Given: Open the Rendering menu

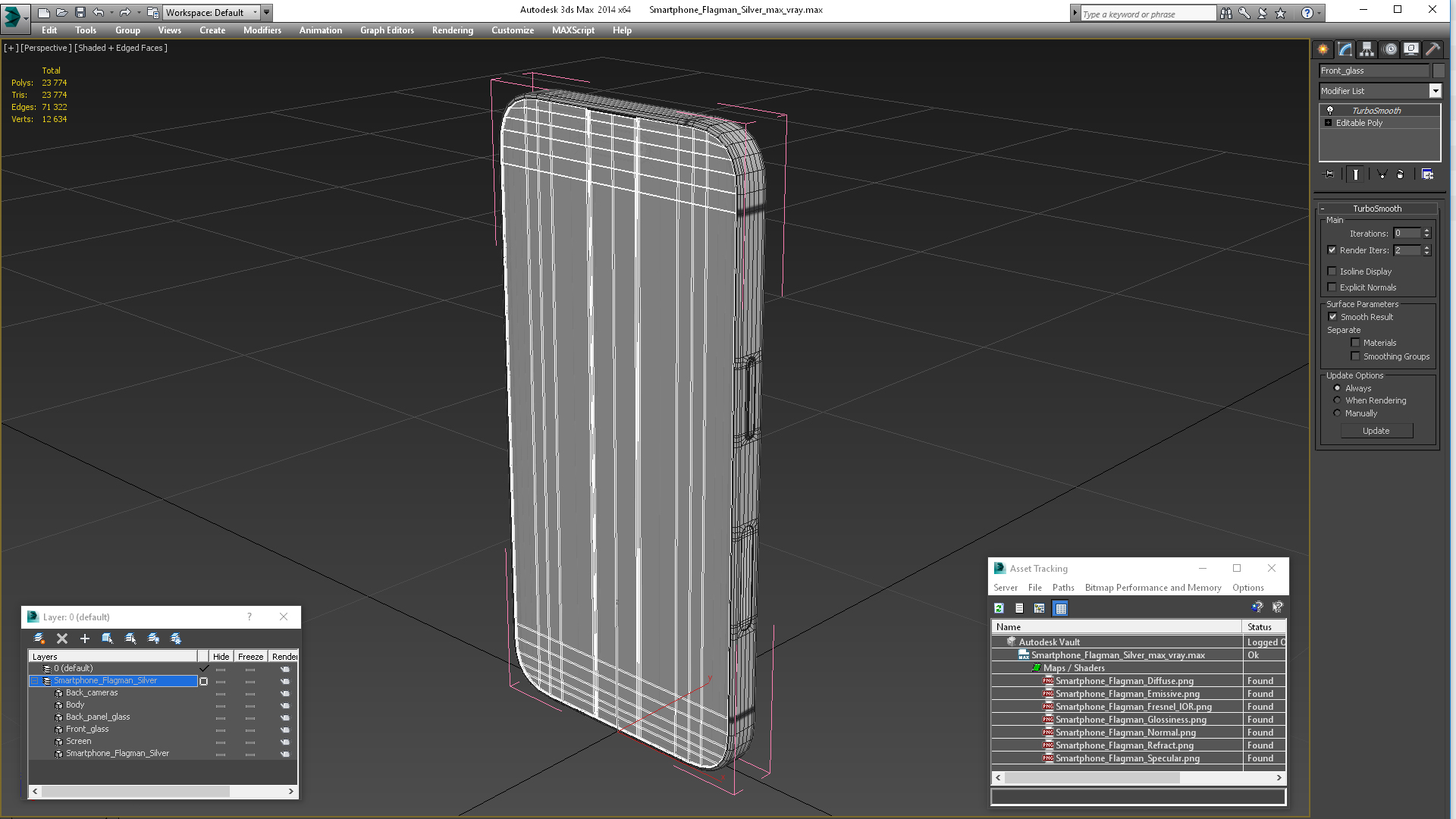Looking at the screenshot, I should tap(452, 30).
